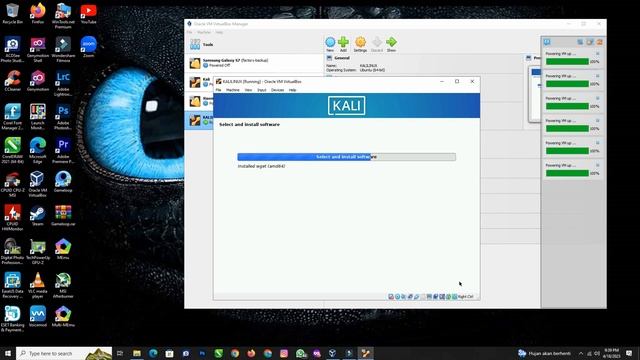
Task: Open MSI Afterburner desktop shortcut
Action: tap(63, 285)
